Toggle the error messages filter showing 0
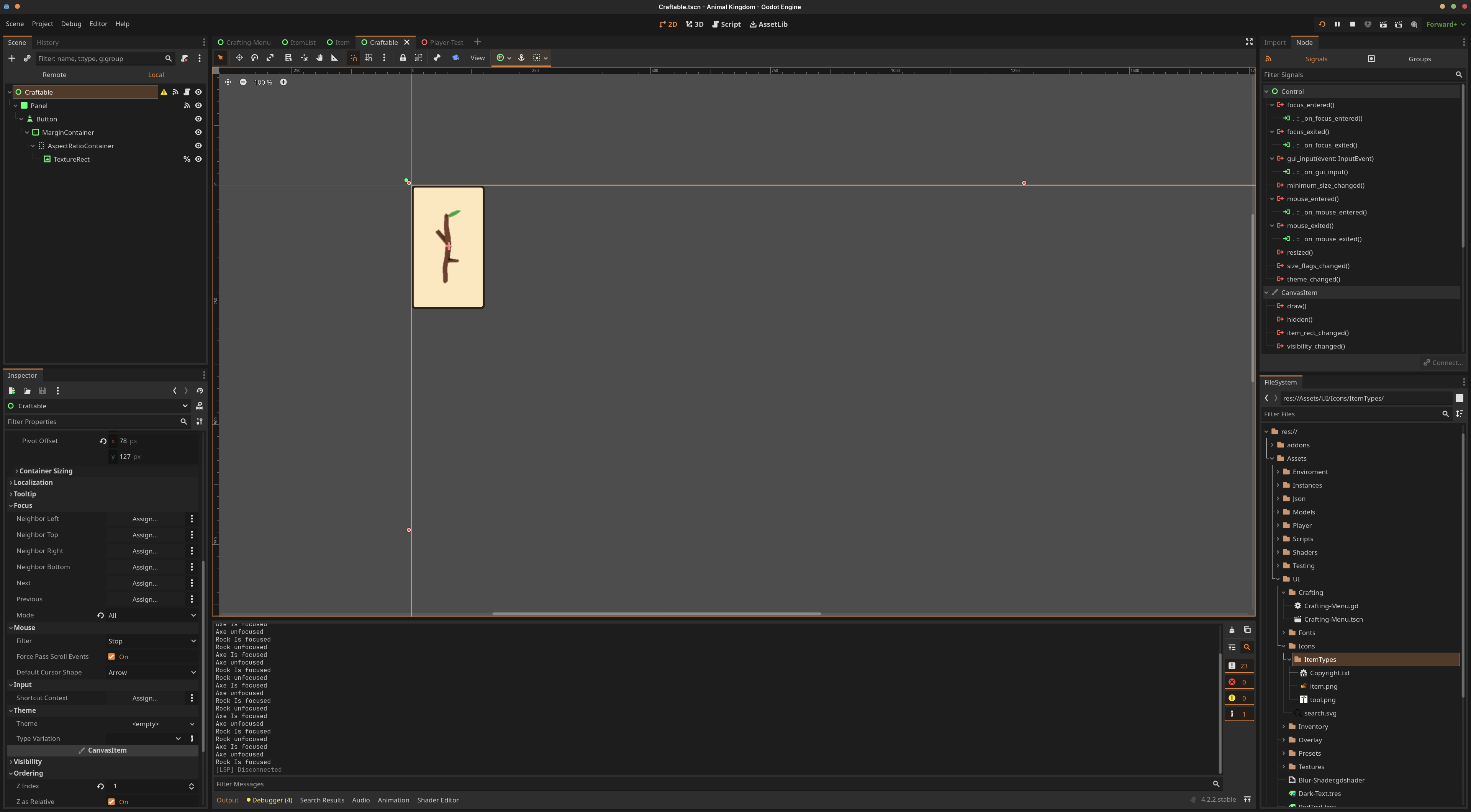 click(x=1238, y=682)
